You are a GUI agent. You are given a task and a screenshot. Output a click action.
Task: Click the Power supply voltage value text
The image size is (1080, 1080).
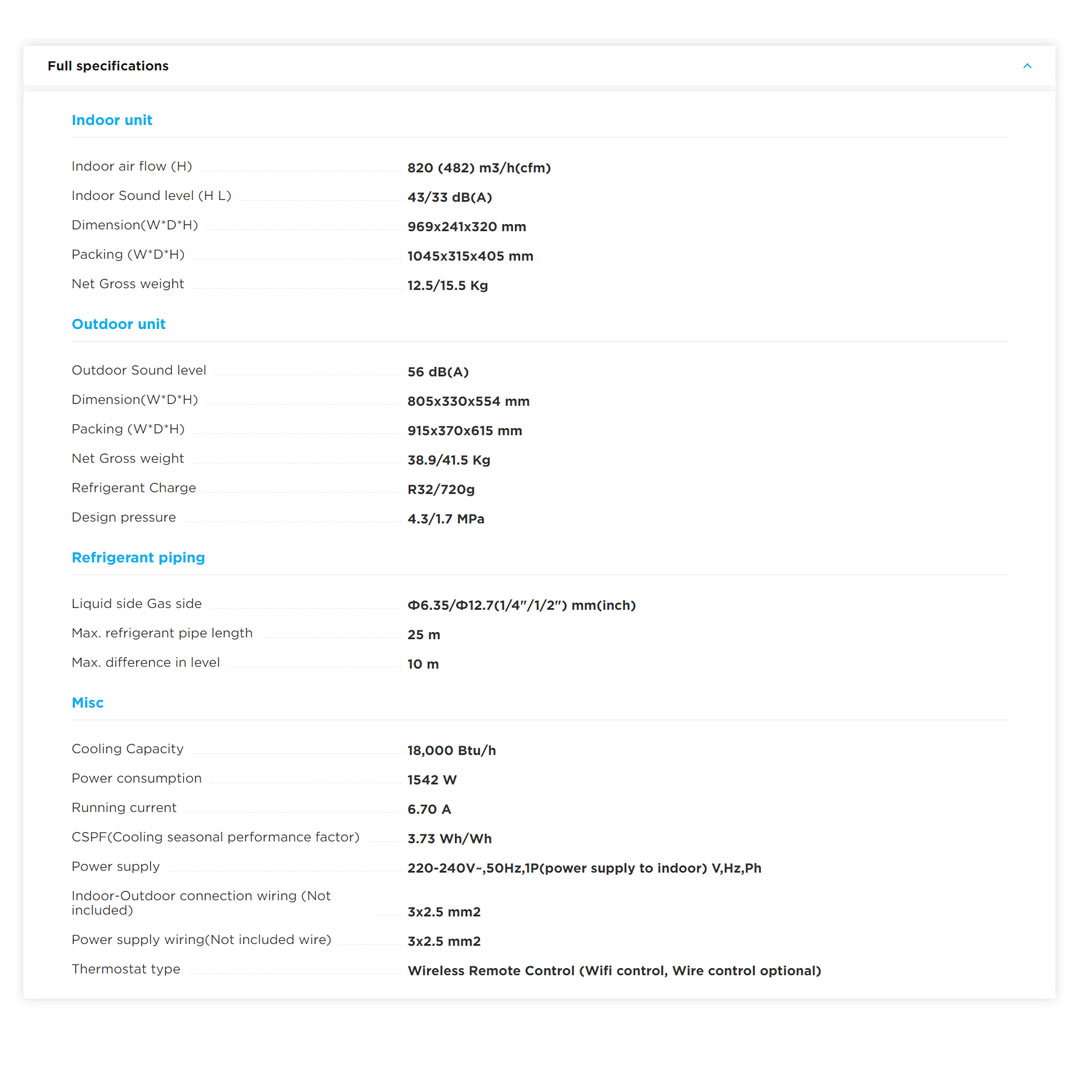point(584,868)
